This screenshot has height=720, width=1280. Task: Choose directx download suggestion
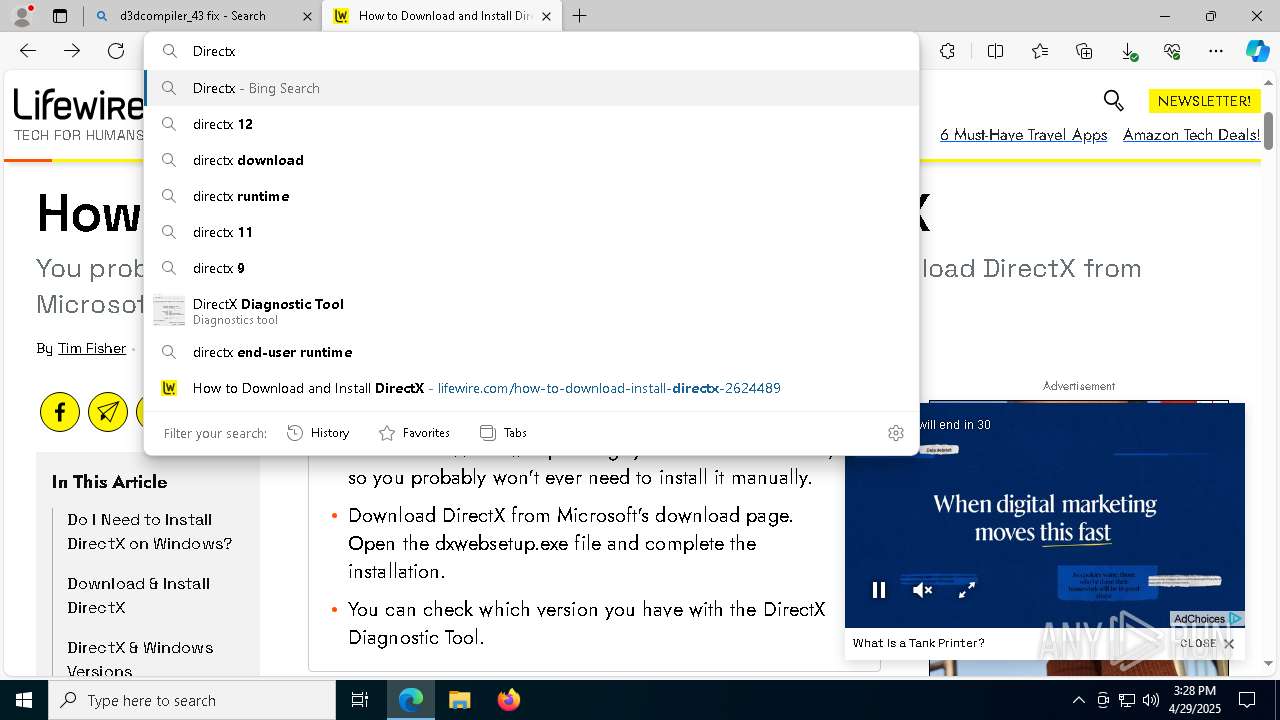click(x=532, y=160)
